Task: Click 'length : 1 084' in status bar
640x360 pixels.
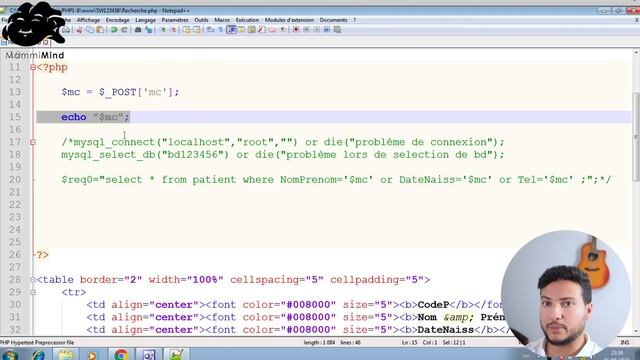Action: tap(319, 342)
